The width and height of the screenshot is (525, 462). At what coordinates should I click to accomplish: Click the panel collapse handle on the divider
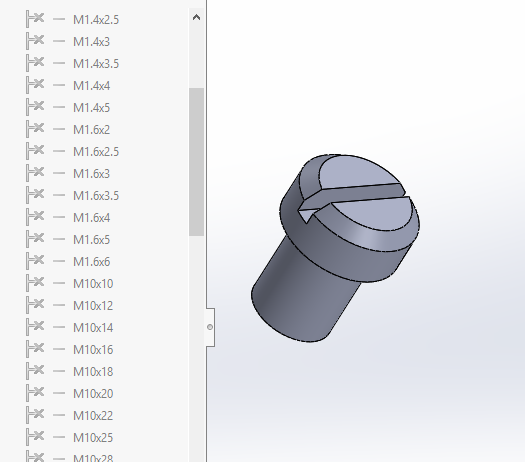pos(210,327)
